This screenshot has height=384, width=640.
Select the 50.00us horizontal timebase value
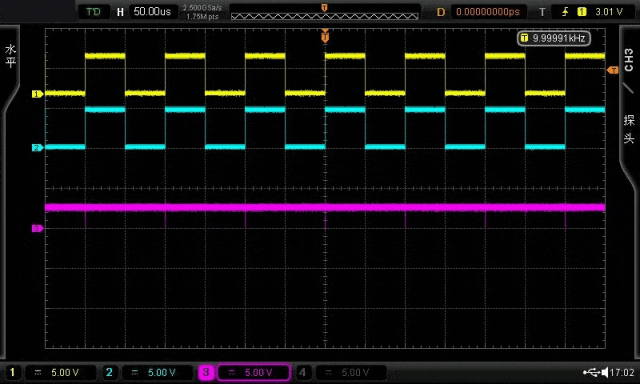coord(152,11)
